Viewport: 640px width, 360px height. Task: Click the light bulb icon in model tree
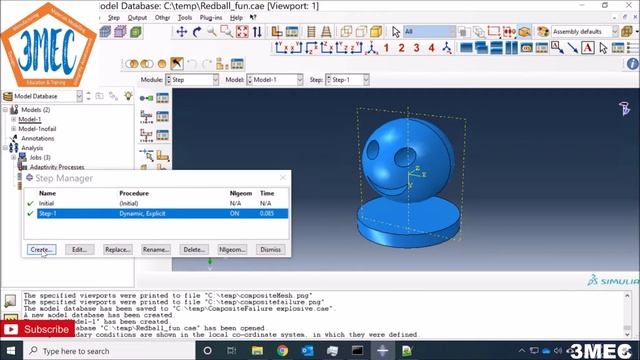point(128,96)
